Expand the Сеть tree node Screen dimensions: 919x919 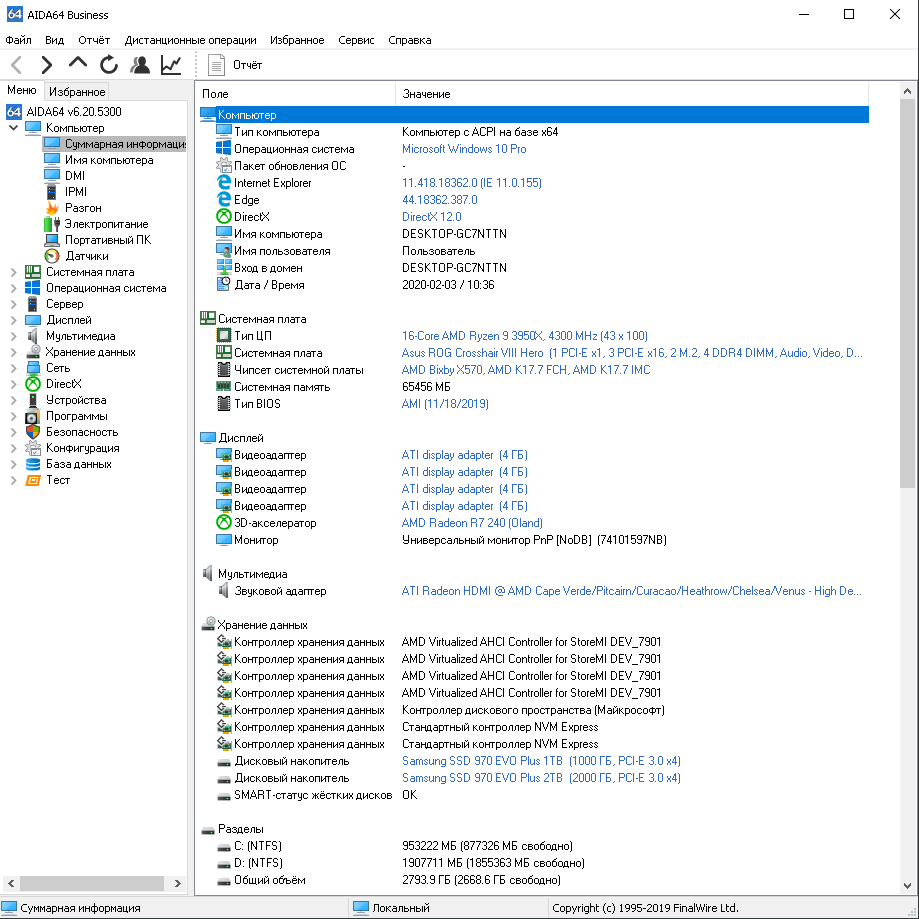[x=13, y=368]
